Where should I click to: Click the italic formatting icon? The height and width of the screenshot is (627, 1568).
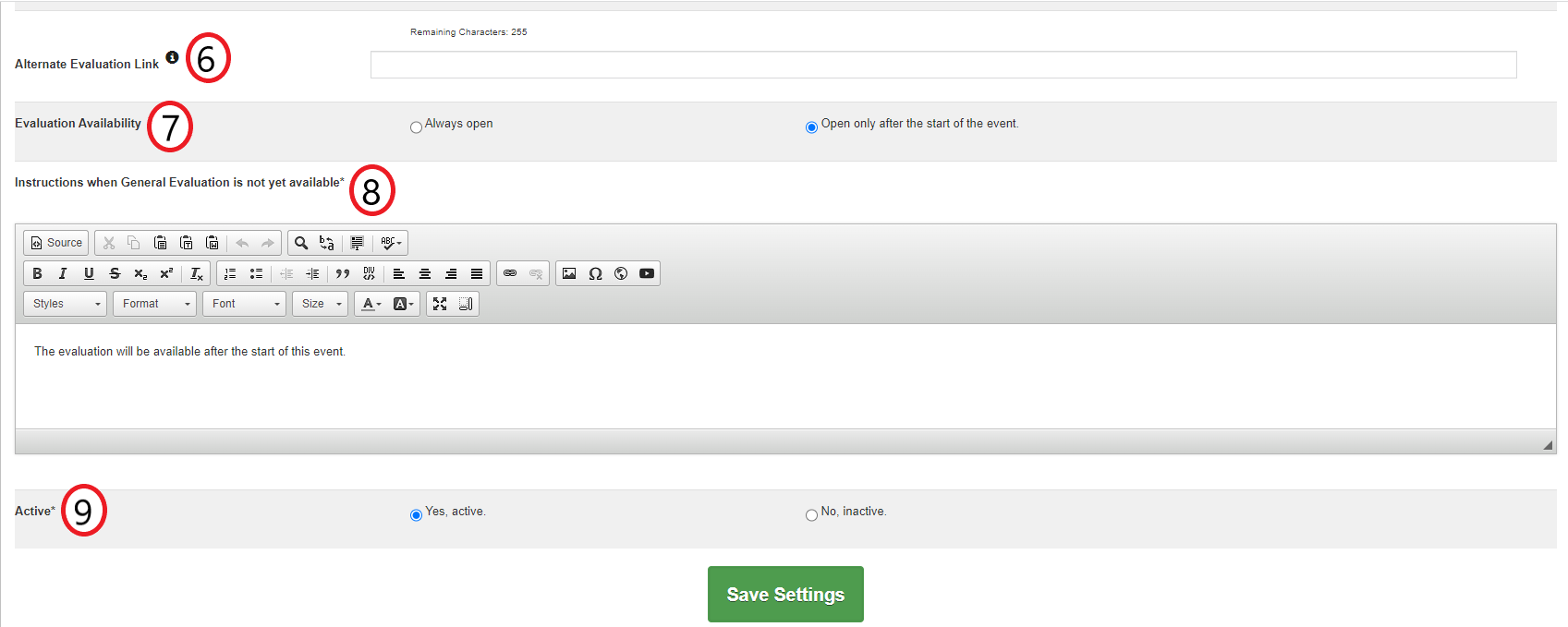click(63, 273)
